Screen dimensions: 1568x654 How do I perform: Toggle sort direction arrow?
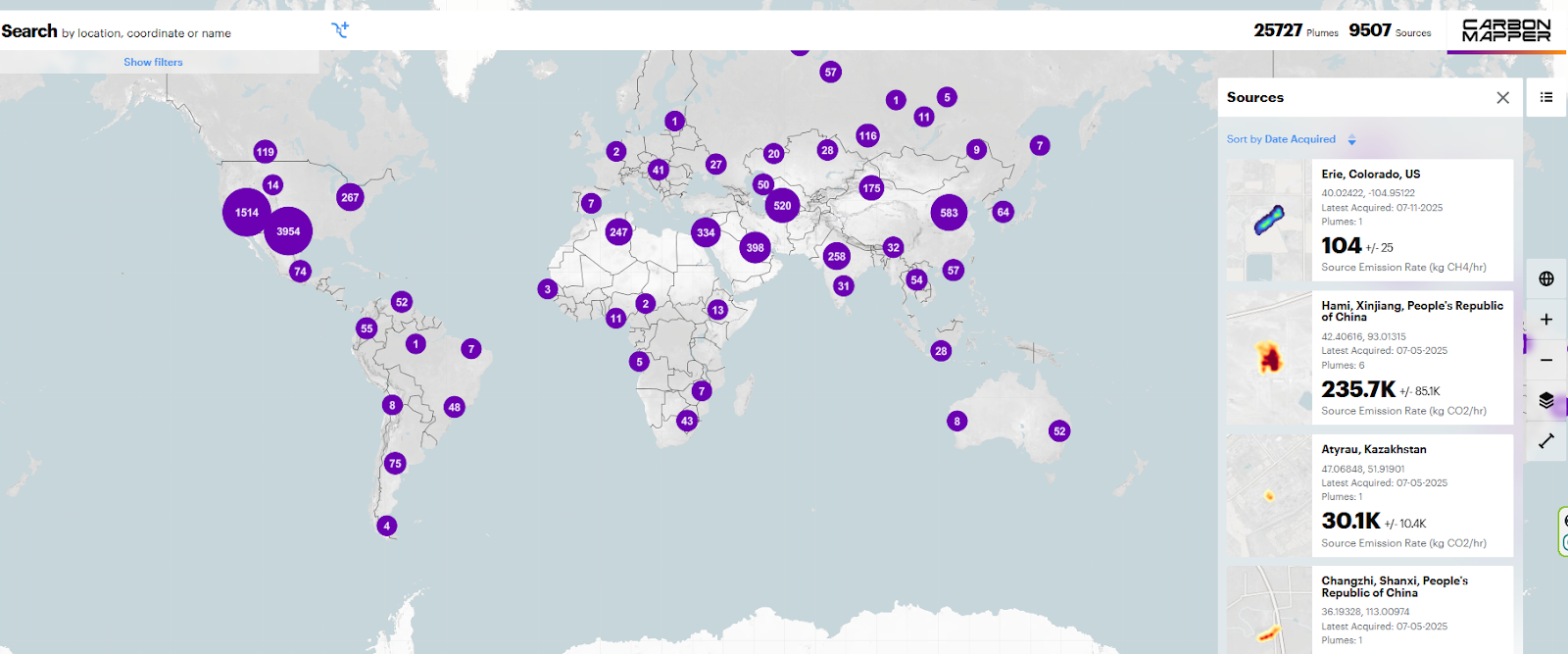pyautogui.click(x=1352, y=140)
